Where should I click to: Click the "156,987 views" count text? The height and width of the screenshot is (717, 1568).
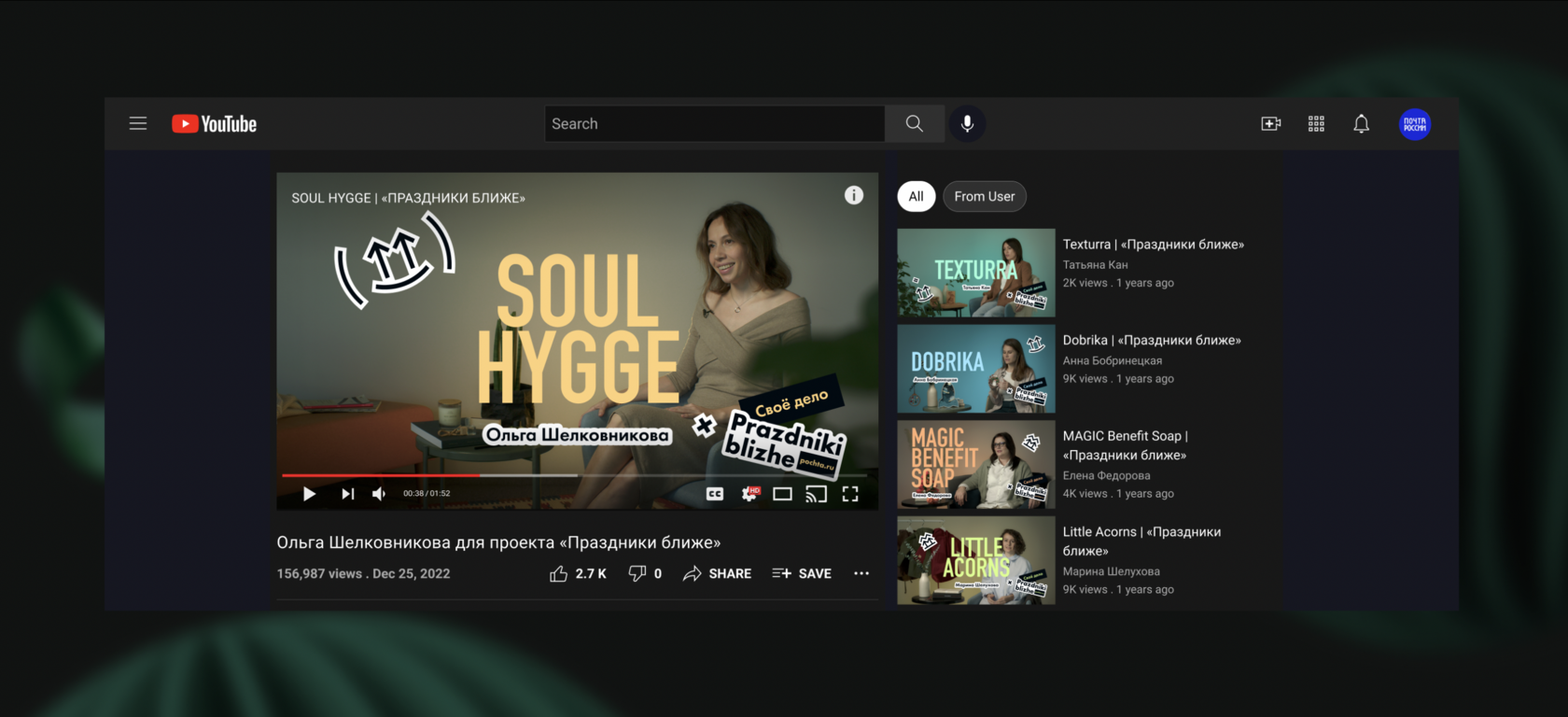(319, 573)
